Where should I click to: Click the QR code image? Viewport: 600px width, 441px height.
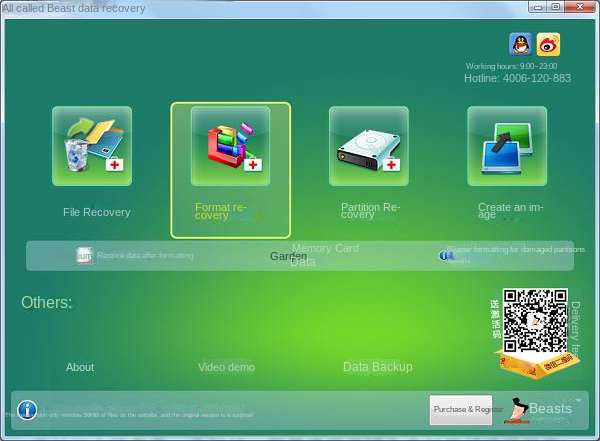(x=535, y=321)
